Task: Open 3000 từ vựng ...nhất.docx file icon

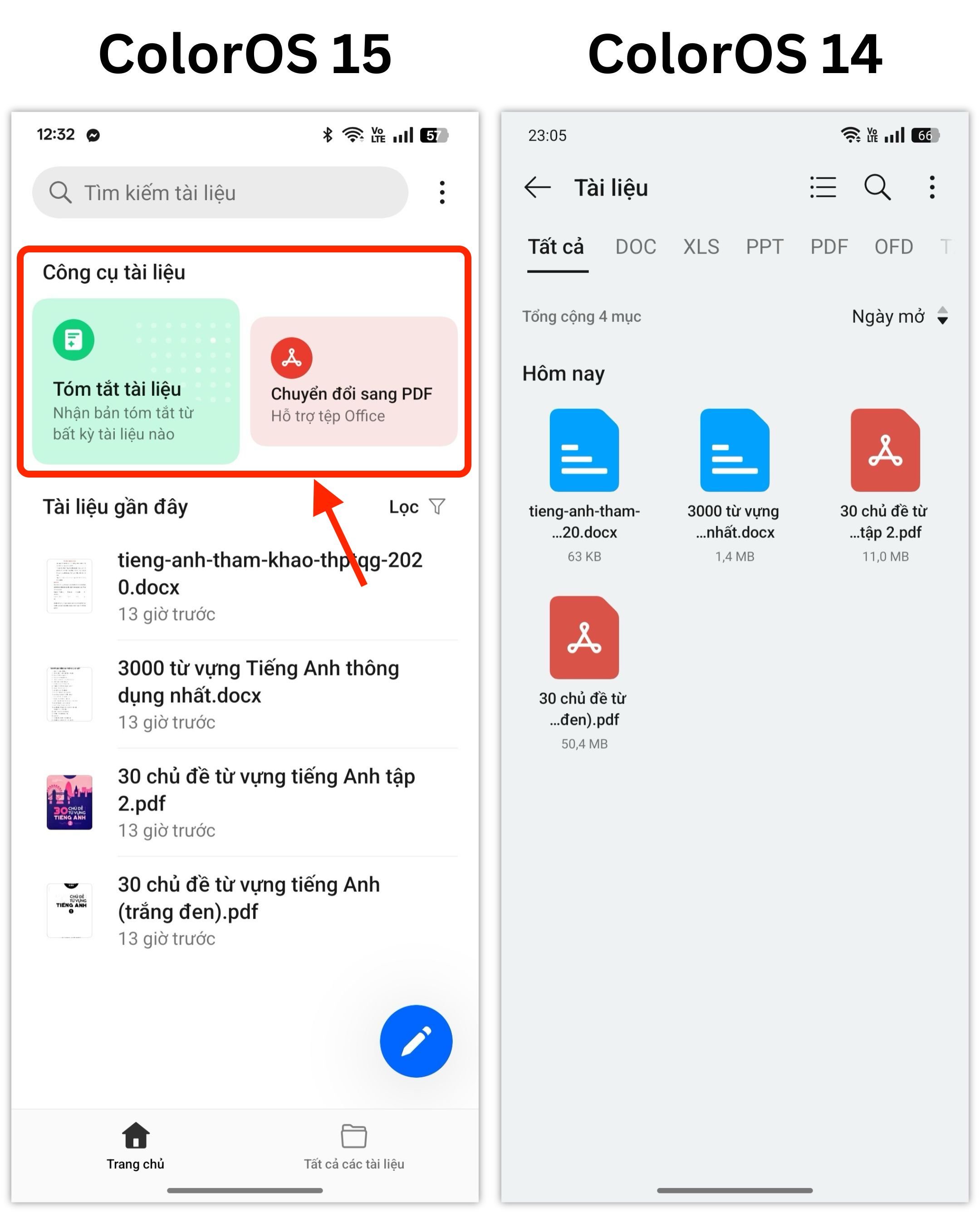Action: (x=735, y=450)
